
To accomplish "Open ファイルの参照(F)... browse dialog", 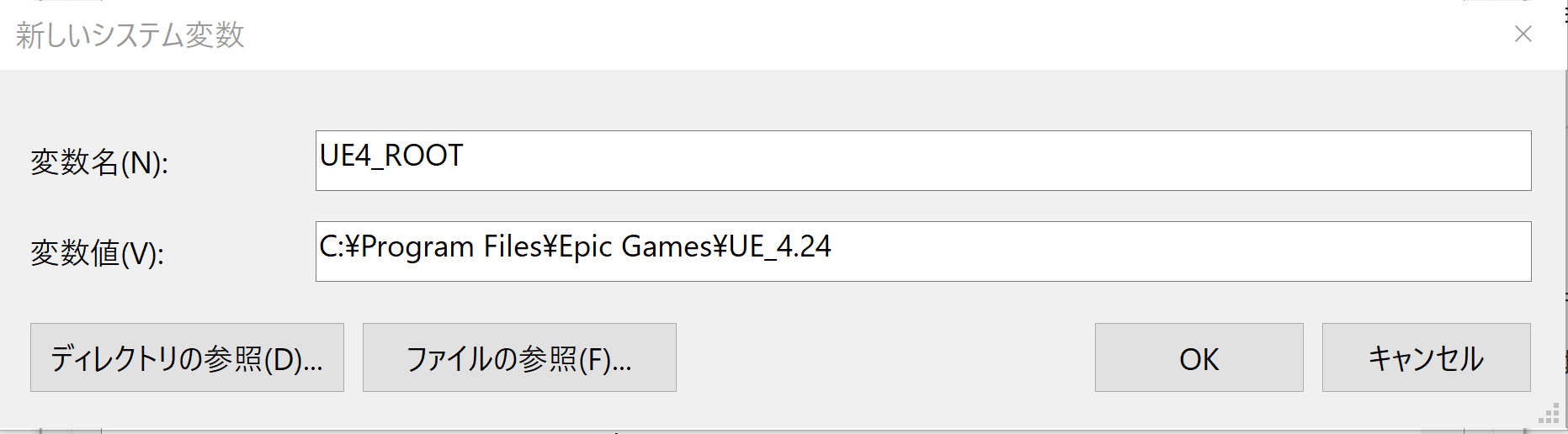I will tap(519, 358).
